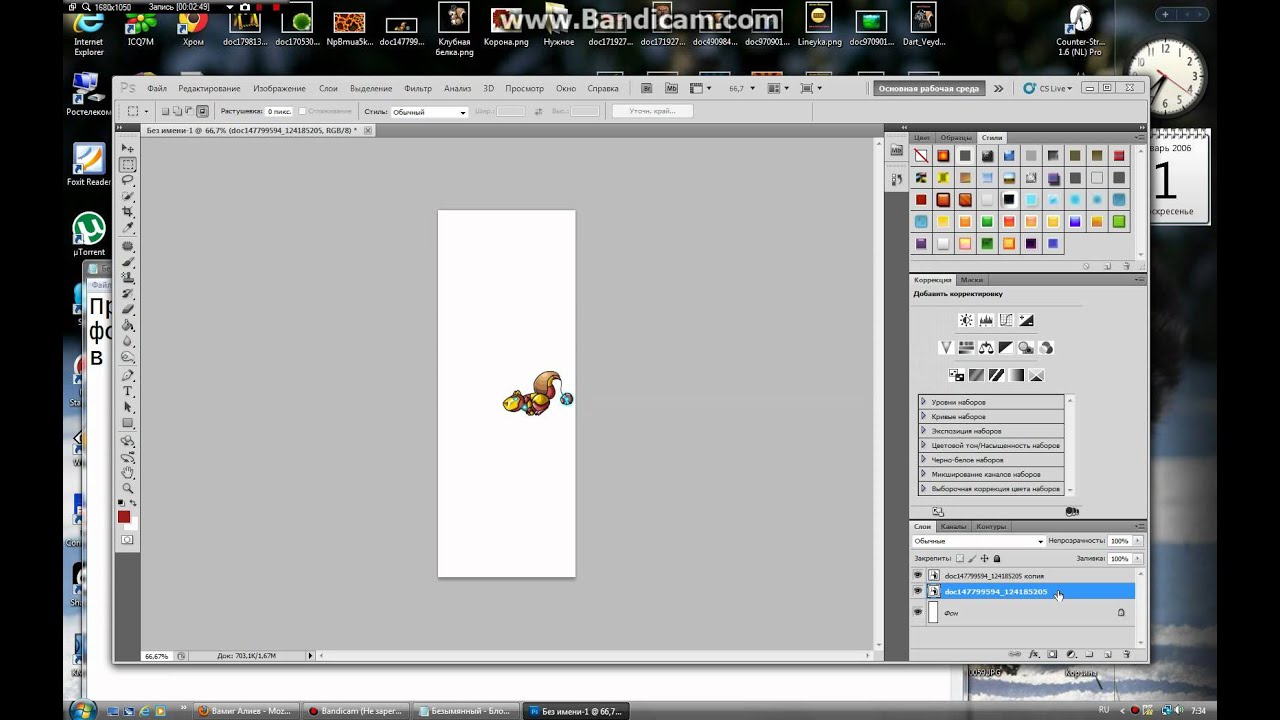Open the Непрозрачность opacity arrow
The width and height of the screenshot is (1280, 720).
[1136, 541]
